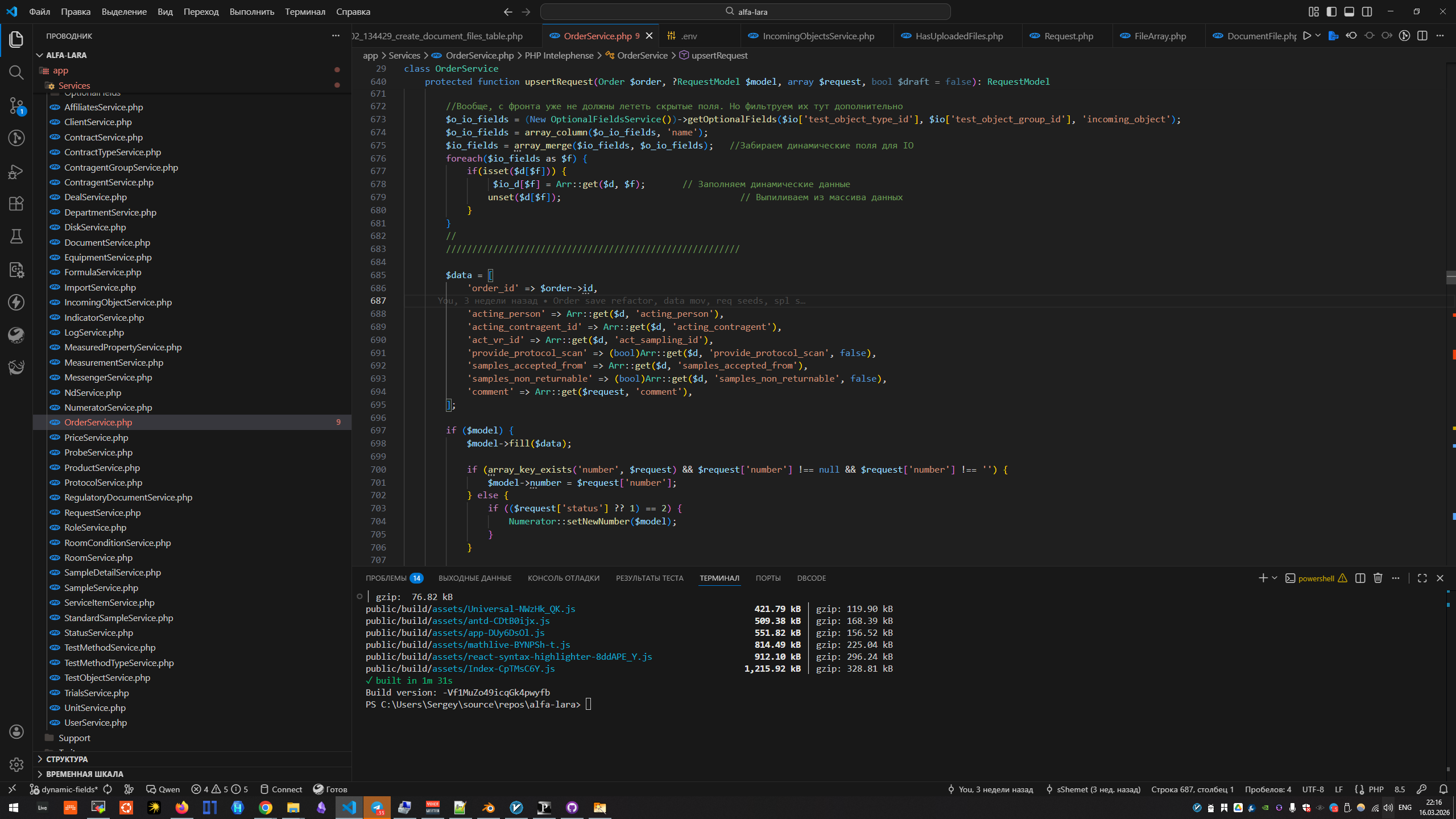Click the alfa-lara command center search box
The height and width of the screenshot is (819, 1456).
(745, 11)
